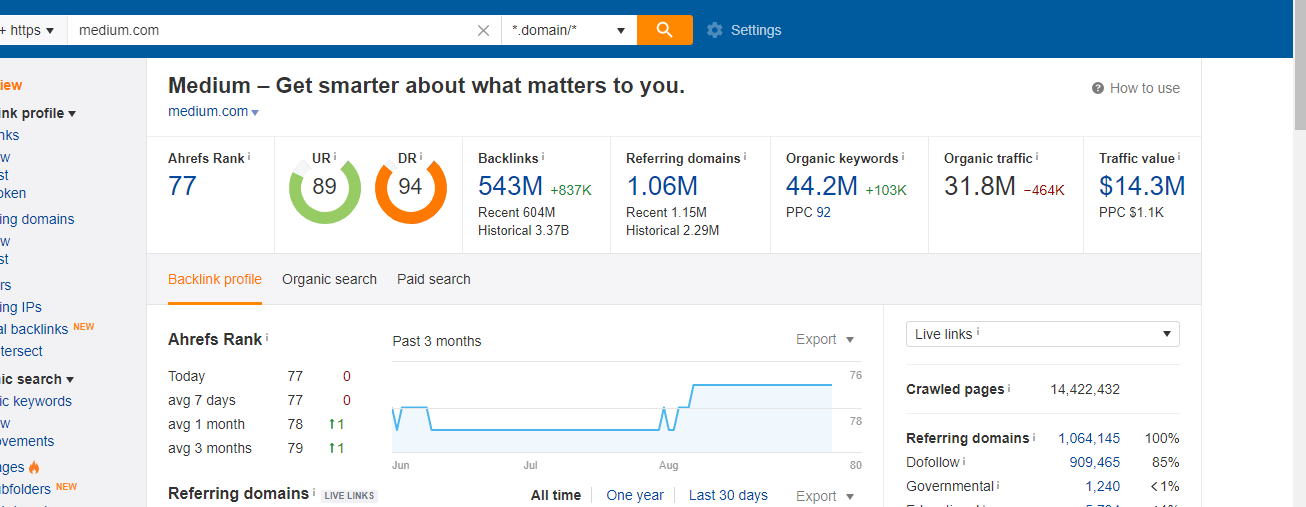The width and height of the screenshot is (1306, 507).
Task: Clear the medium.com search field
Action: (x=484, y=30)
